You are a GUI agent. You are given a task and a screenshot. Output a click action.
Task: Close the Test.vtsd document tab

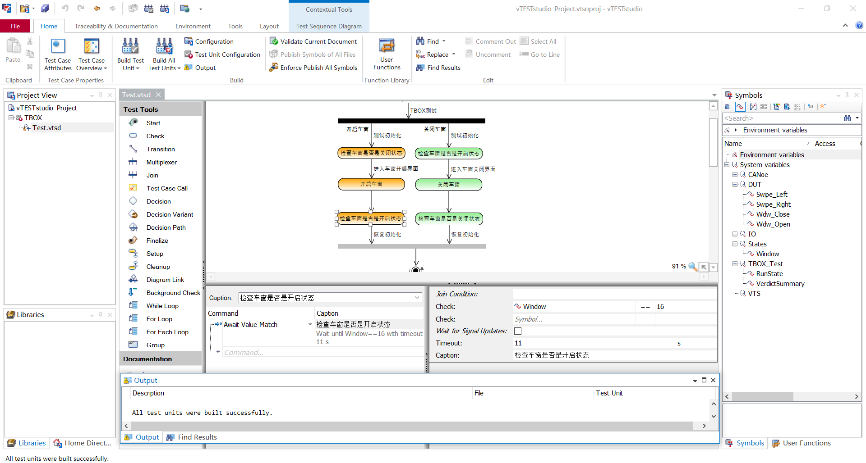coord(158,94)
